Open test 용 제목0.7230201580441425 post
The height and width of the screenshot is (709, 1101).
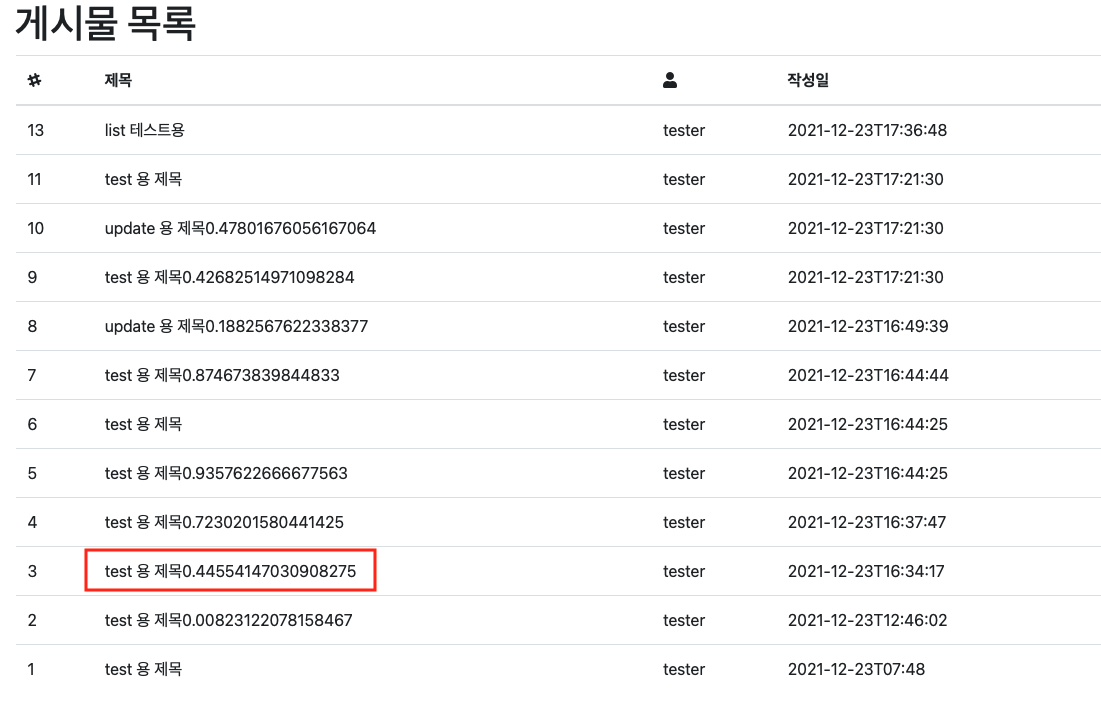(224, 522)
